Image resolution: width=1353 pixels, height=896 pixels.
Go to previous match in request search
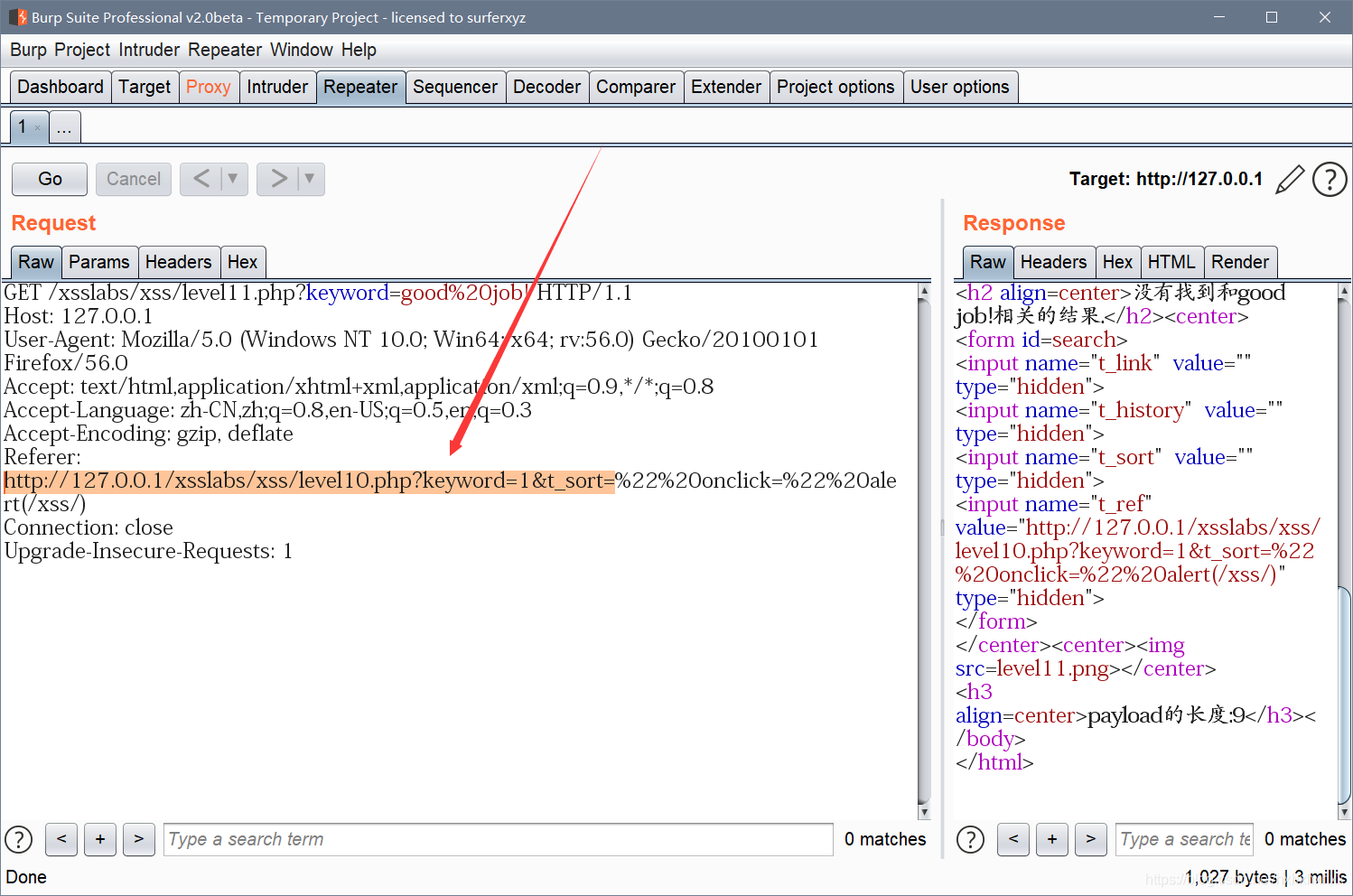tap(61, 839)
